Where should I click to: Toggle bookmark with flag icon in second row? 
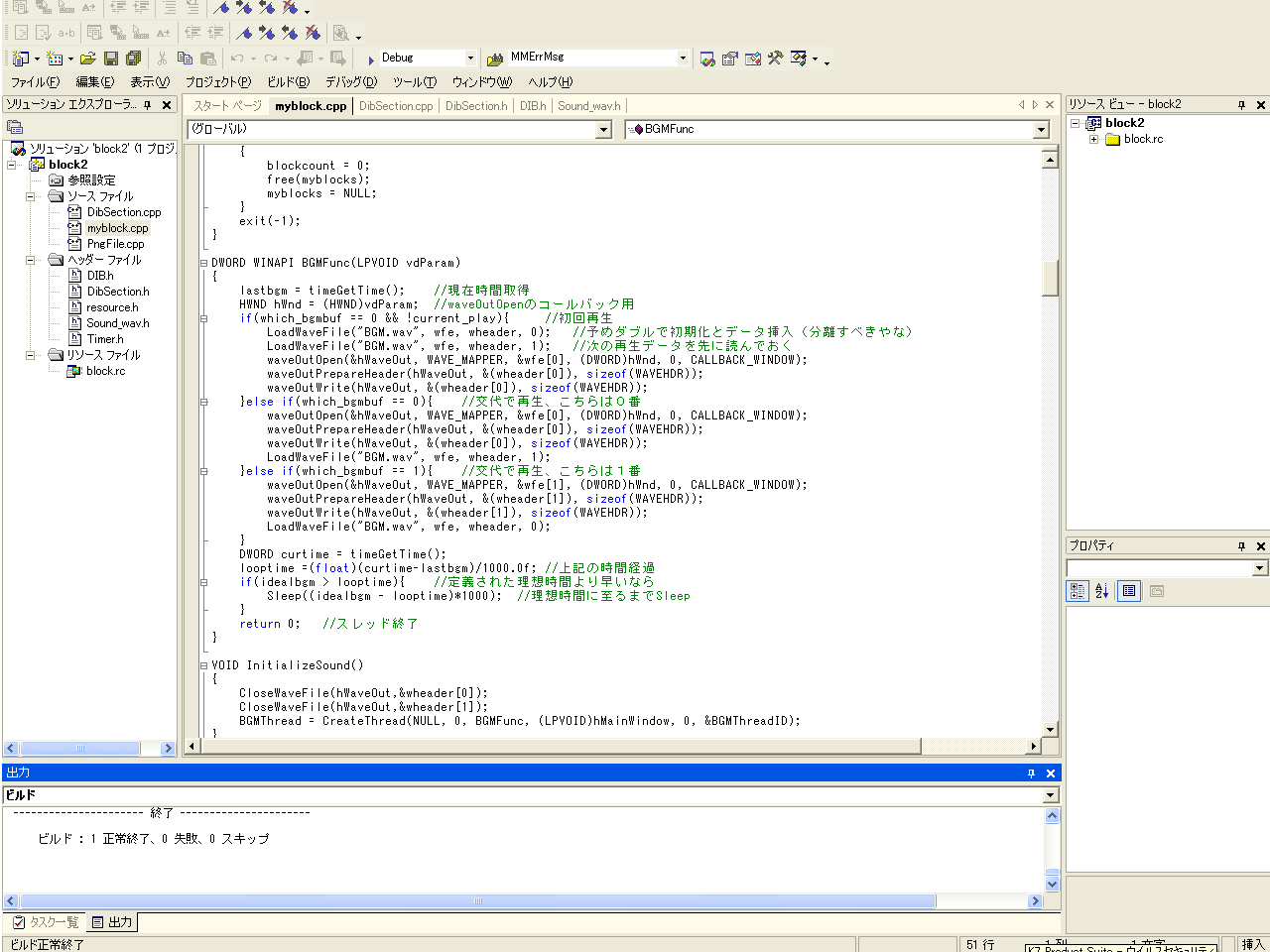tap(244, 33)
